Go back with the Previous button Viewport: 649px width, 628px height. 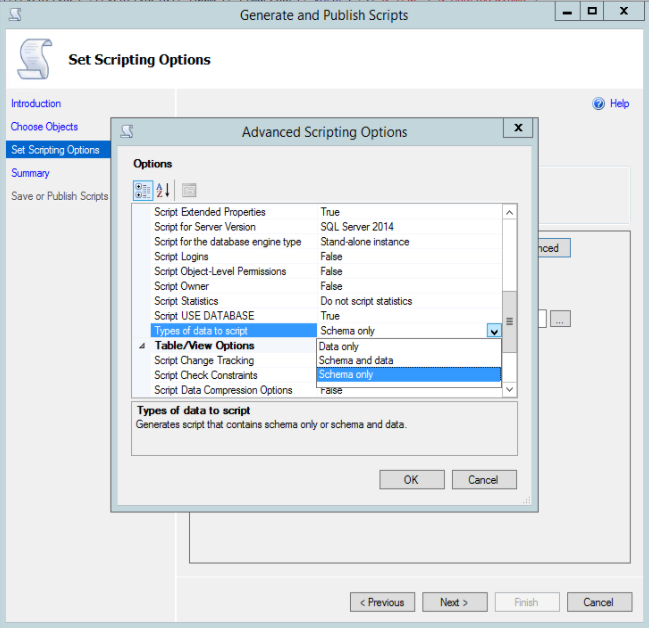pyautogui.click(x=382, y=602)
